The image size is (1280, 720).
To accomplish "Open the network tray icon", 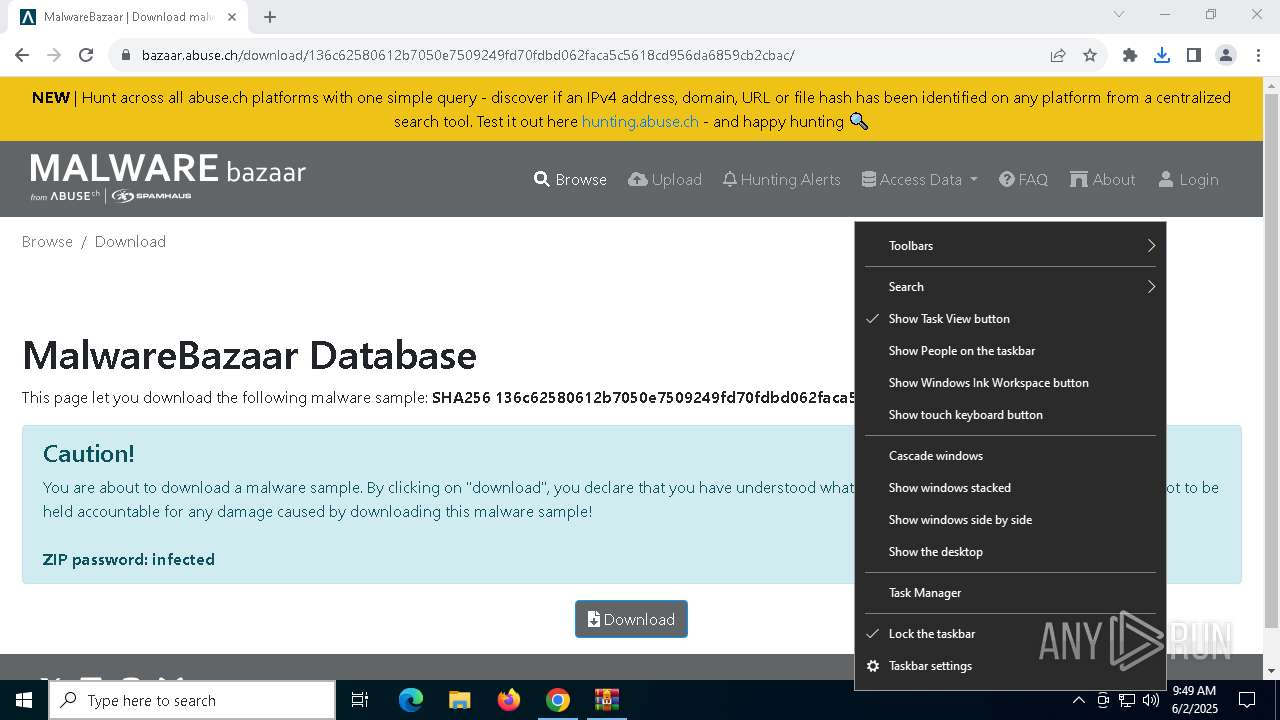I will (1127, 700).
